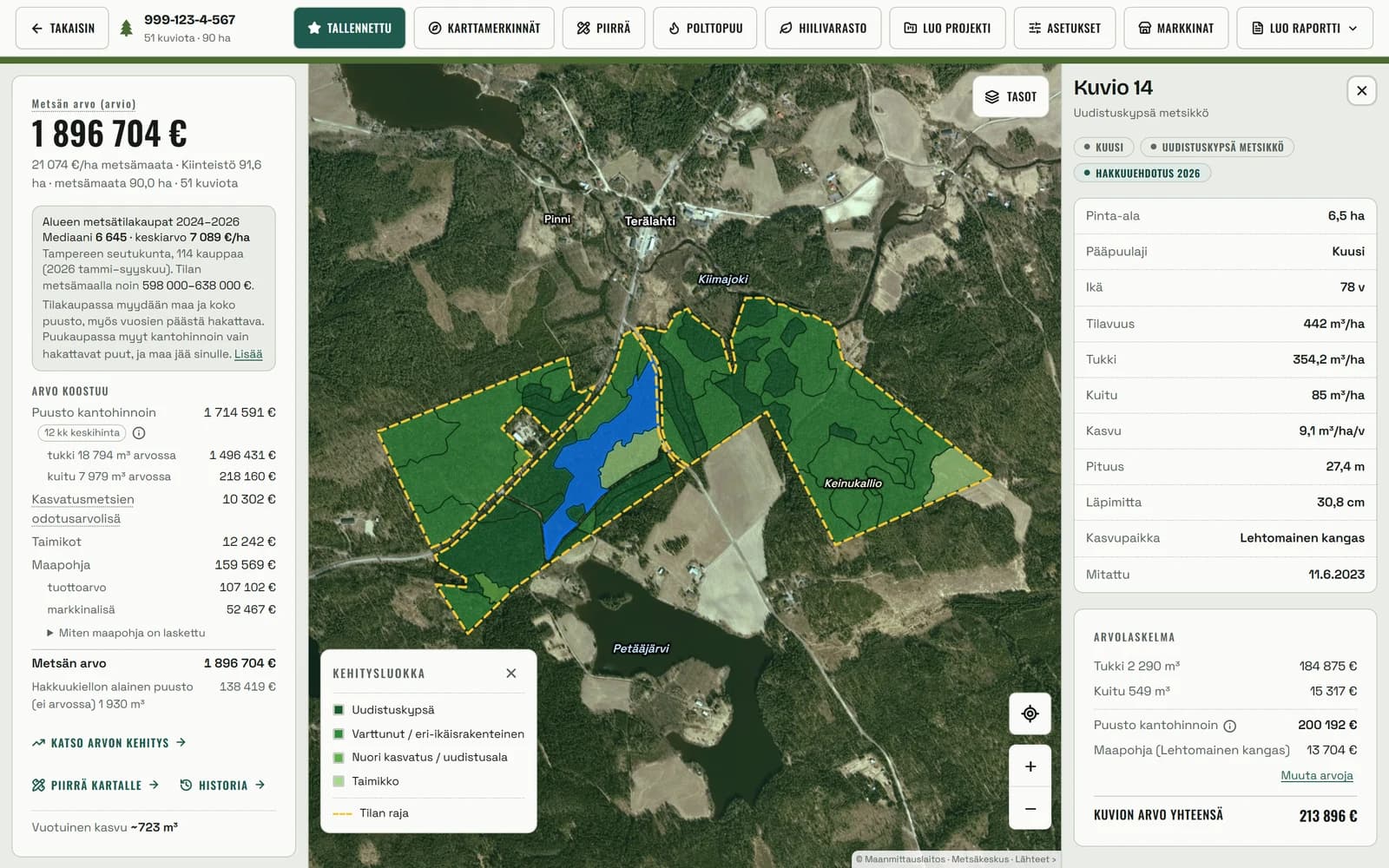Viewport: 1389px width, 868px height.
Task: Open Asetukset settings
Action: pyautogui.click(x=1064, y=28)
